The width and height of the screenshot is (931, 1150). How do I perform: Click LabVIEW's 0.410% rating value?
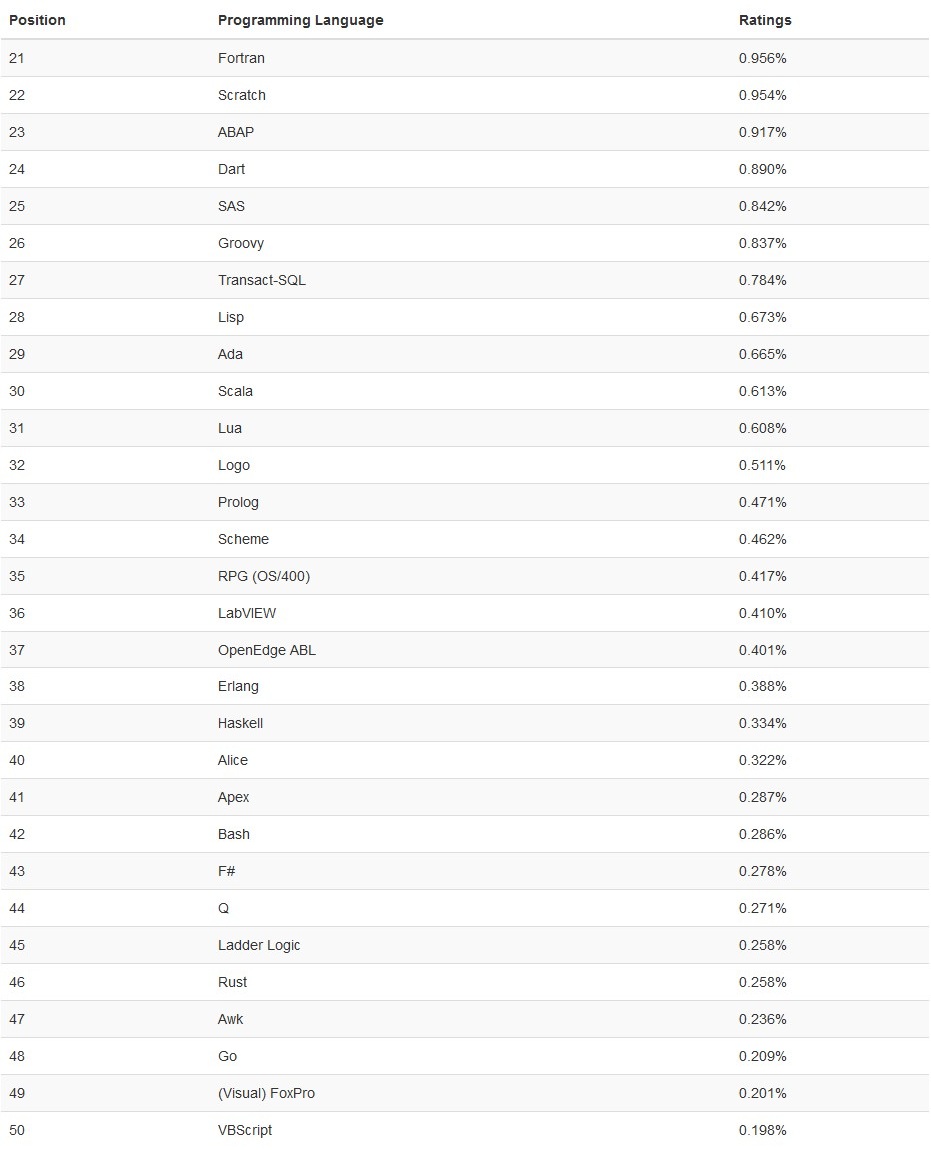click(x=762, y=613)
